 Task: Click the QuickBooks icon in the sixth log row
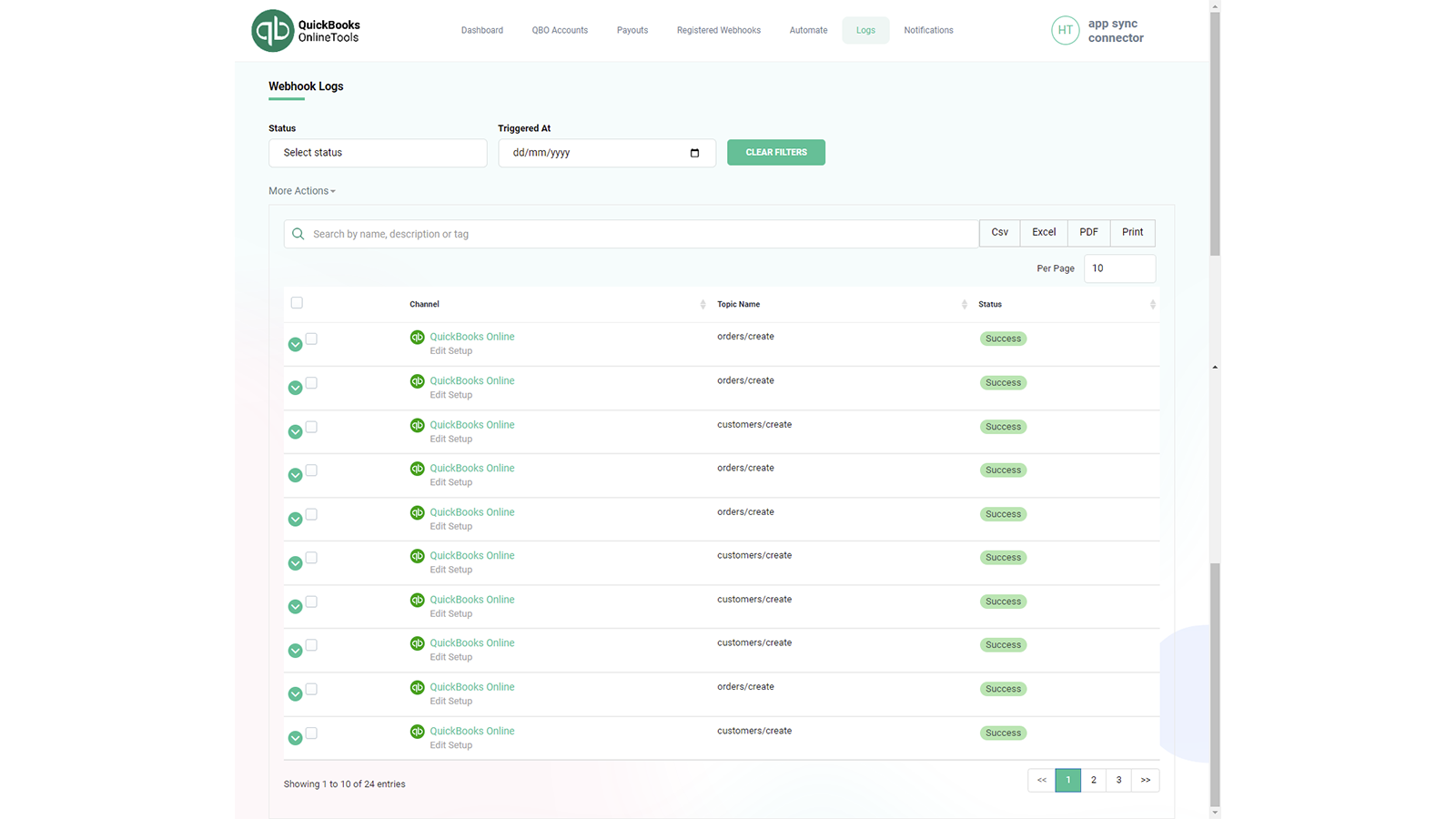click(x=417, y=556)
